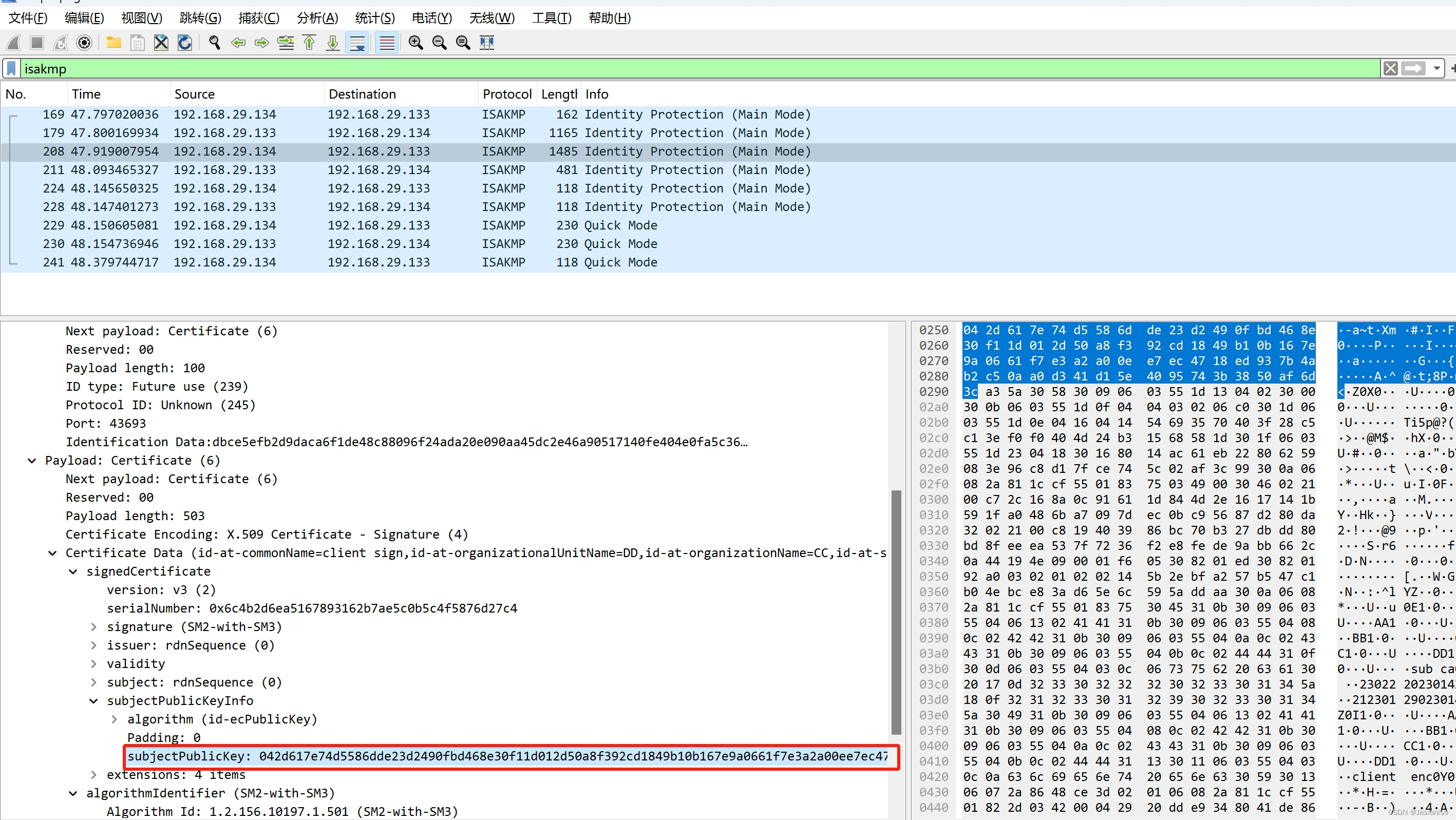Open the 统计(S) menu
The height and width of the screenshot is (820, 1456).
tap(374, 18)
